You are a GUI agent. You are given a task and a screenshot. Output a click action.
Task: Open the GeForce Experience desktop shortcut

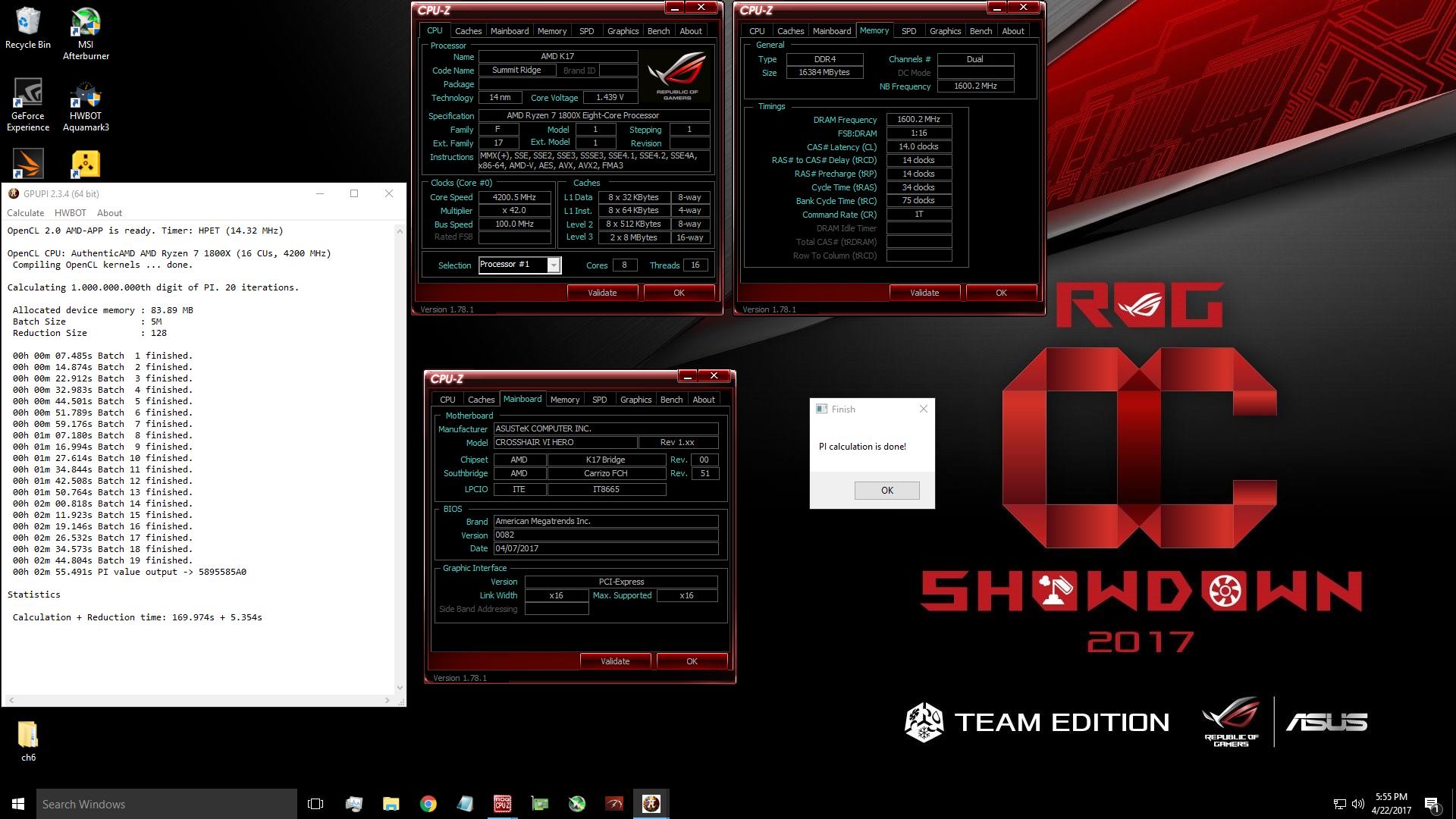[x=28, y=105]
